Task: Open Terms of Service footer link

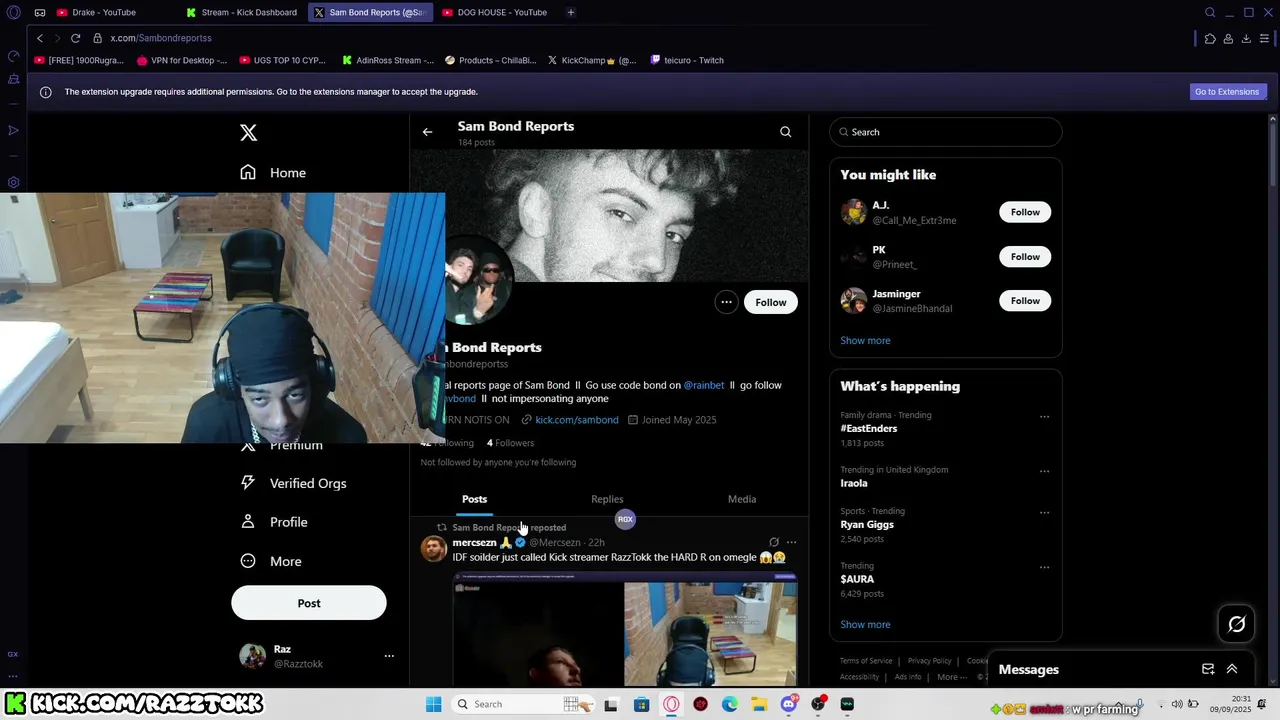Action: click(x=866, y=661)
